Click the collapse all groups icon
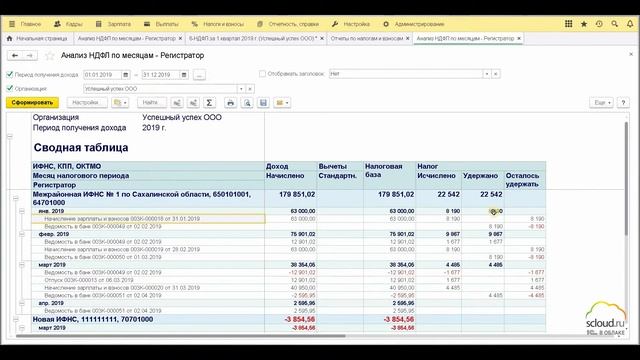640x360 pixels. tap(177, 103)
